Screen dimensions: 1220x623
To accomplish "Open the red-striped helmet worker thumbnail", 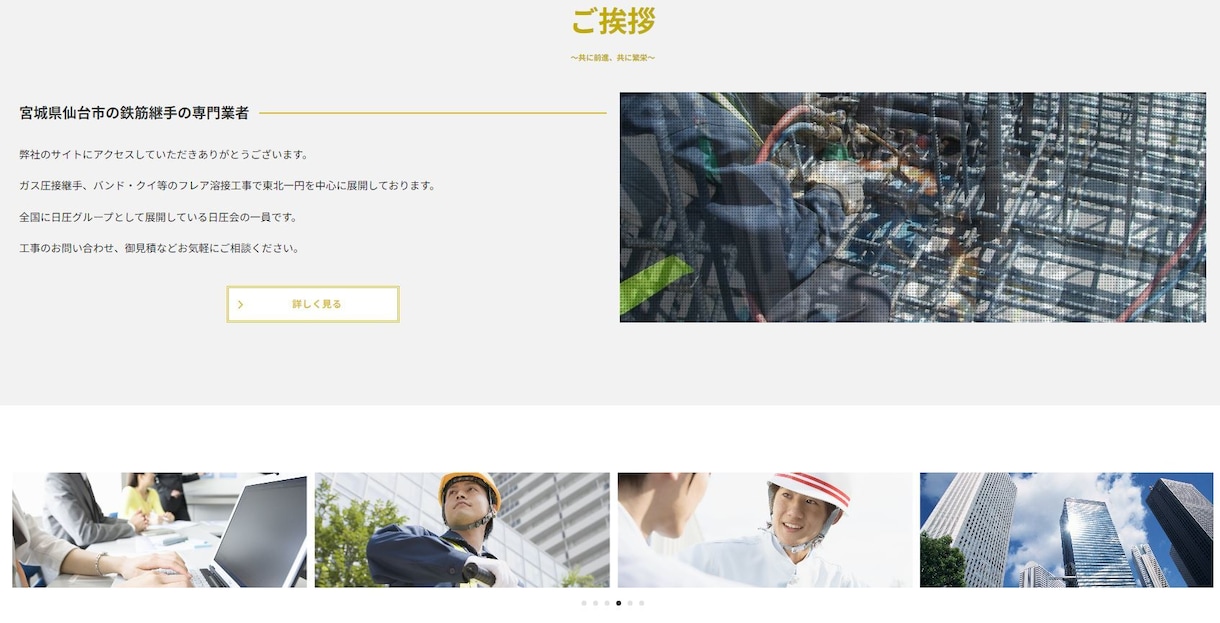I will (765, 530).
